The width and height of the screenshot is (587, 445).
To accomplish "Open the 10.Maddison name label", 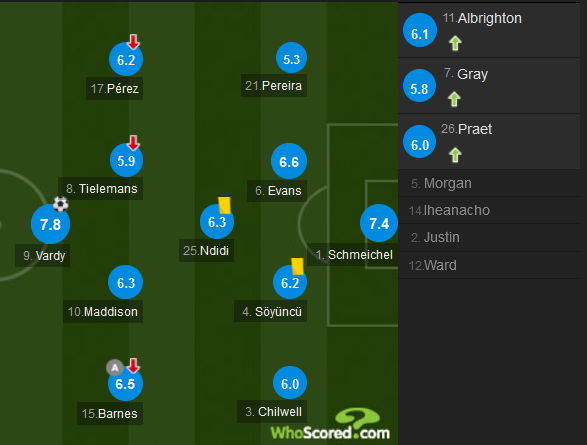I will [103, 311].
